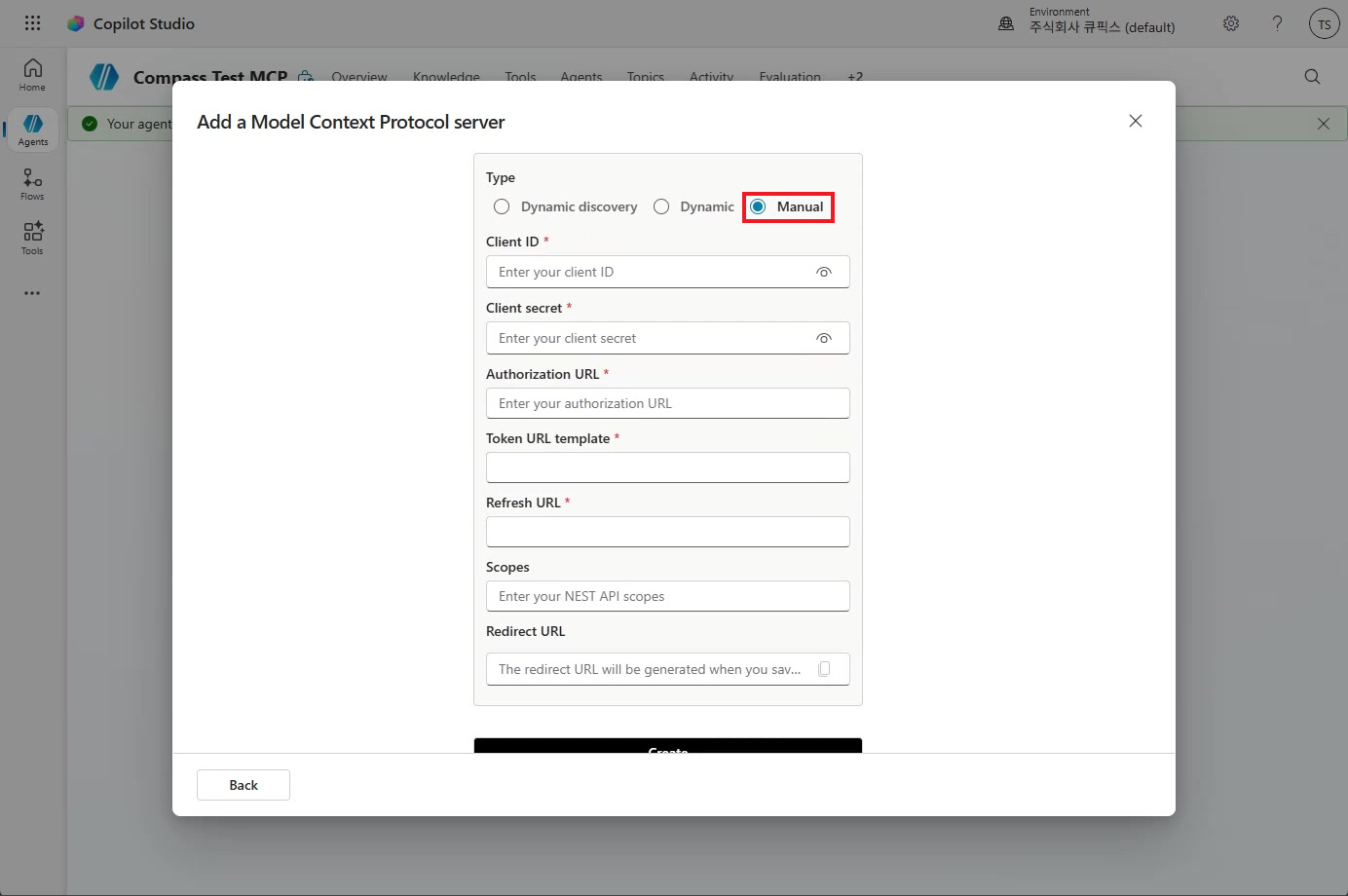This screenshot has width=1348, height=896.
Task: Open the Overview tab
Action: (x=359, y=76)
